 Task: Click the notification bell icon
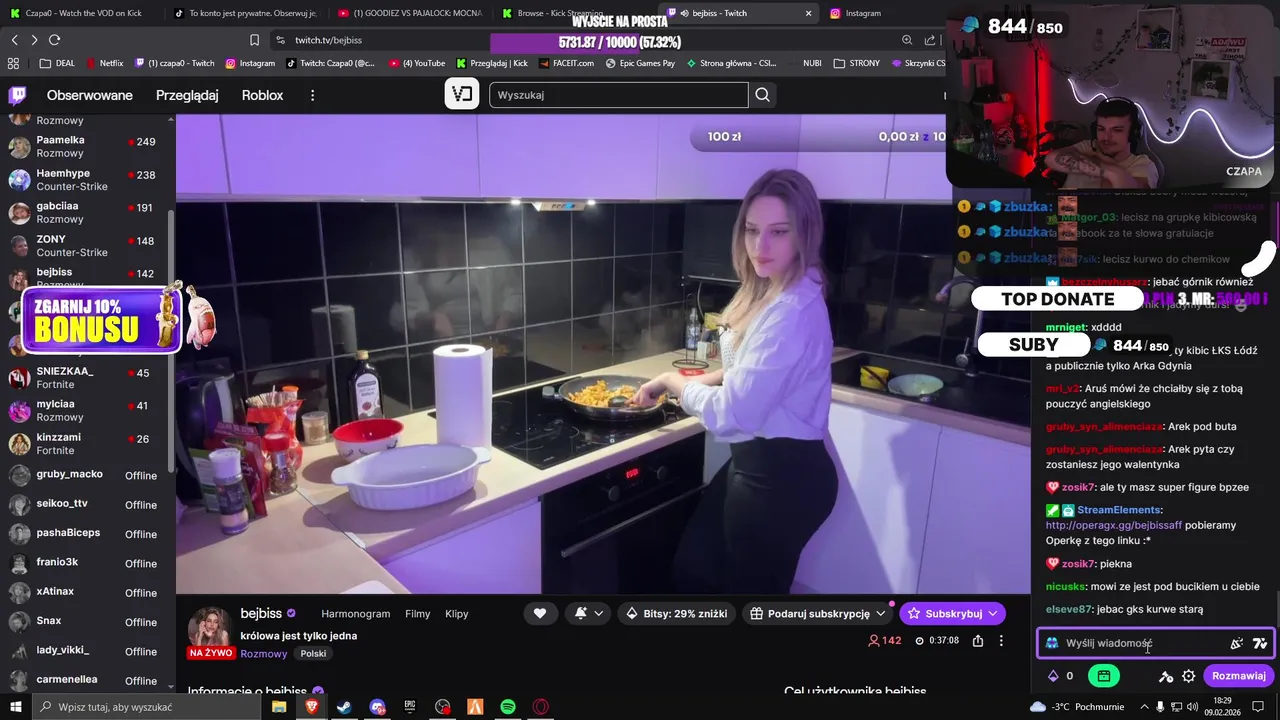point(581,613)
